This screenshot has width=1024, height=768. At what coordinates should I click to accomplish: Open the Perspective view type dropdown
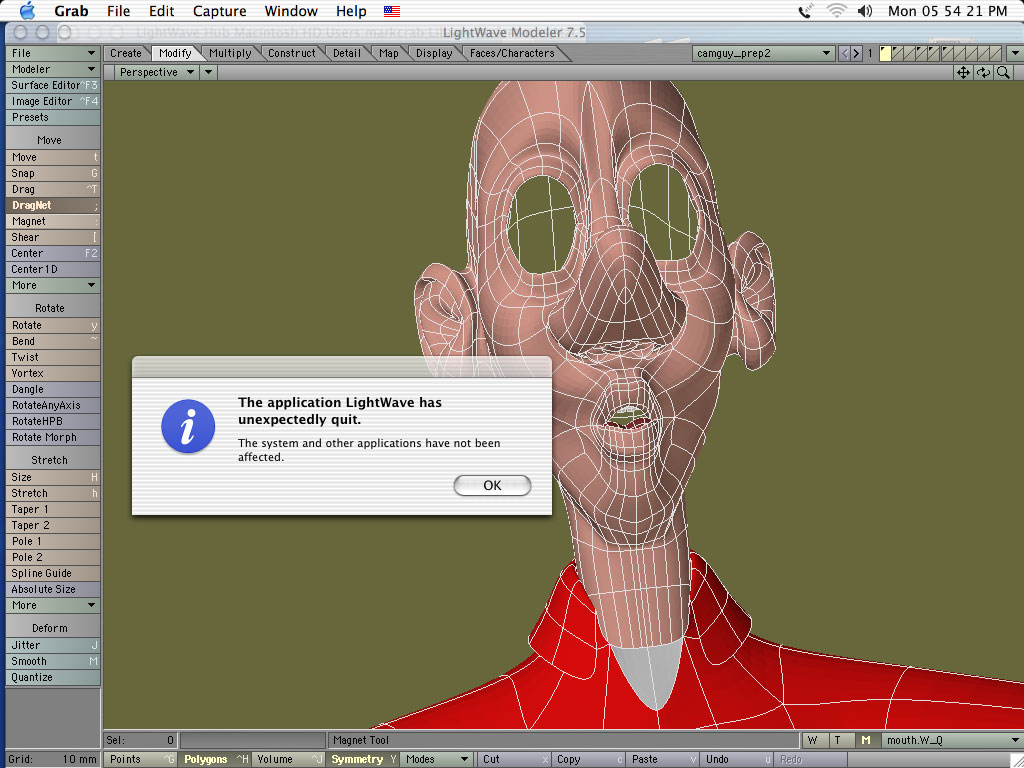pyautogui.click(x=156, y=72)
